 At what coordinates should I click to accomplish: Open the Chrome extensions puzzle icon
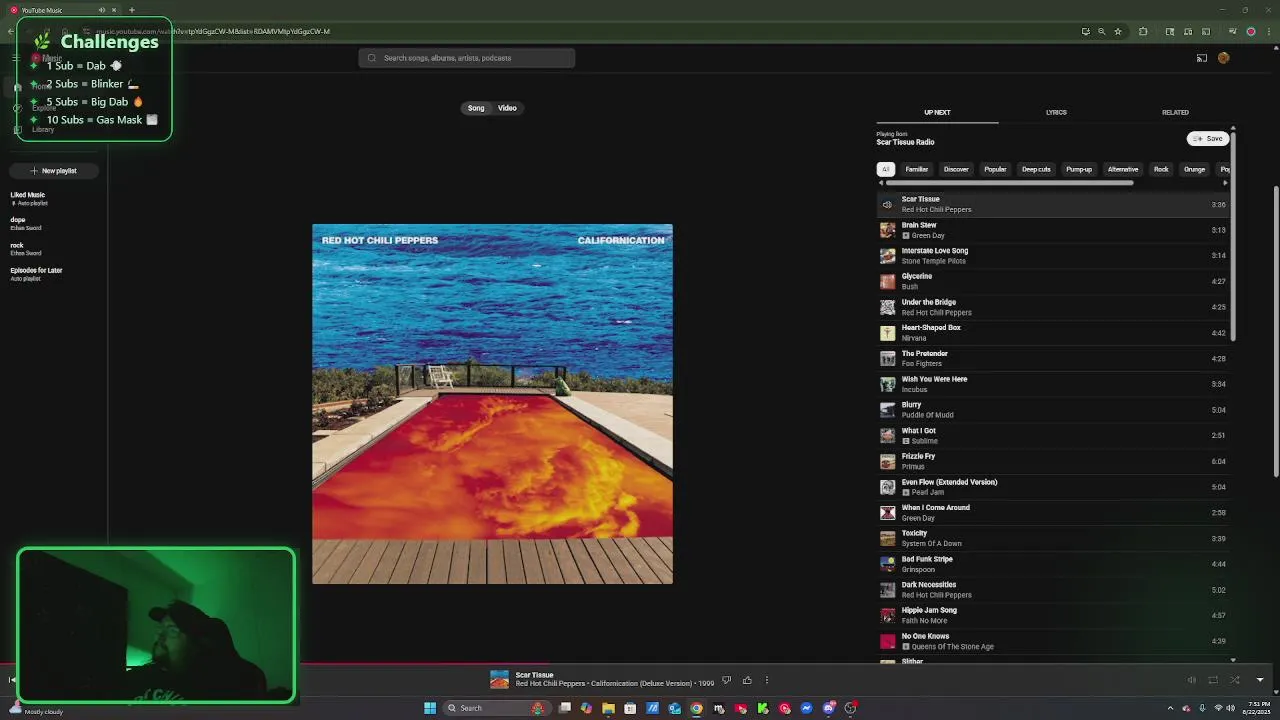pyautogui.click(x=1144, y=31)
